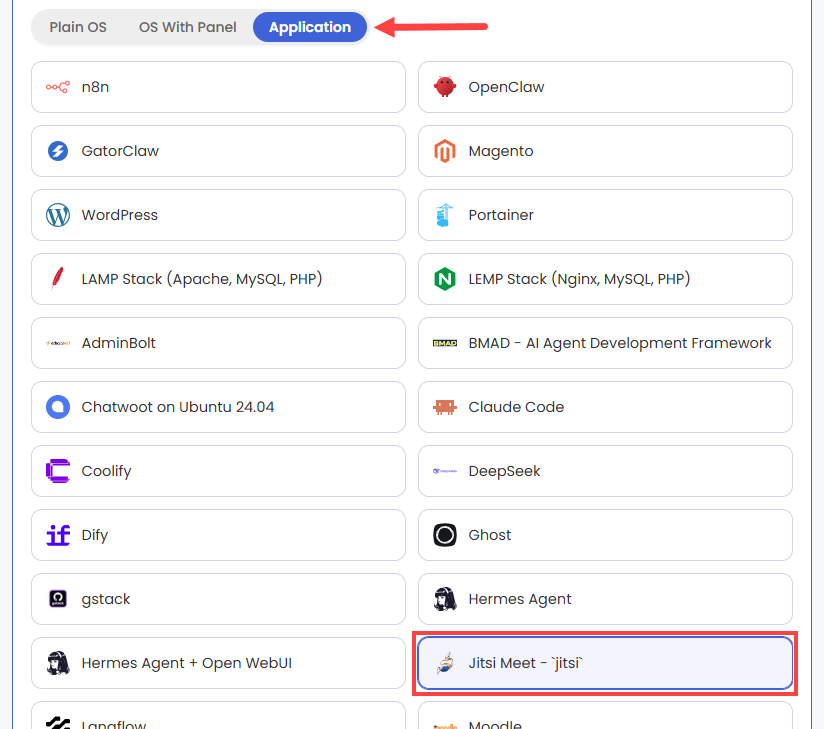Choose the Hermes Agent card without WebUI
Screen dimensions: 824x729
tap(605, 599)
